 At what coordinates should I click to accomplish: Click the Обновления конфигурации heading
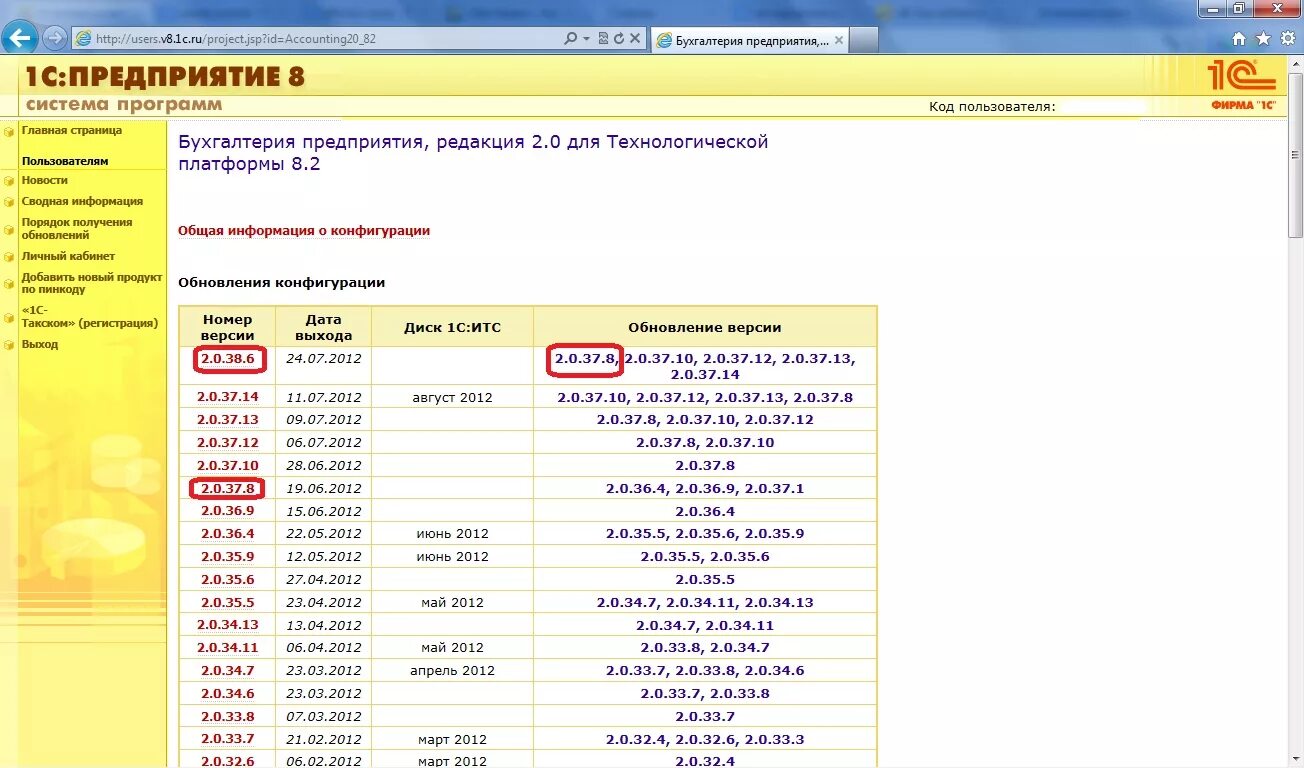pyautogui.click(x=281, y=283)
